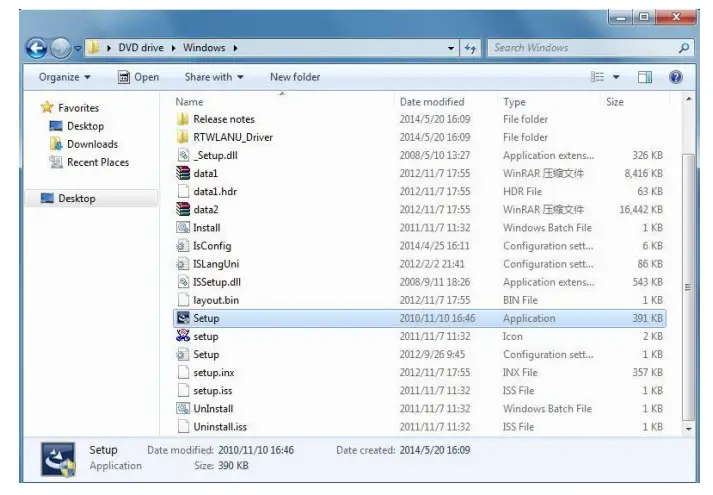Select the RTWLANU_Driver folder icon
This screenshot has width=713, height=495.
(182, 137)
